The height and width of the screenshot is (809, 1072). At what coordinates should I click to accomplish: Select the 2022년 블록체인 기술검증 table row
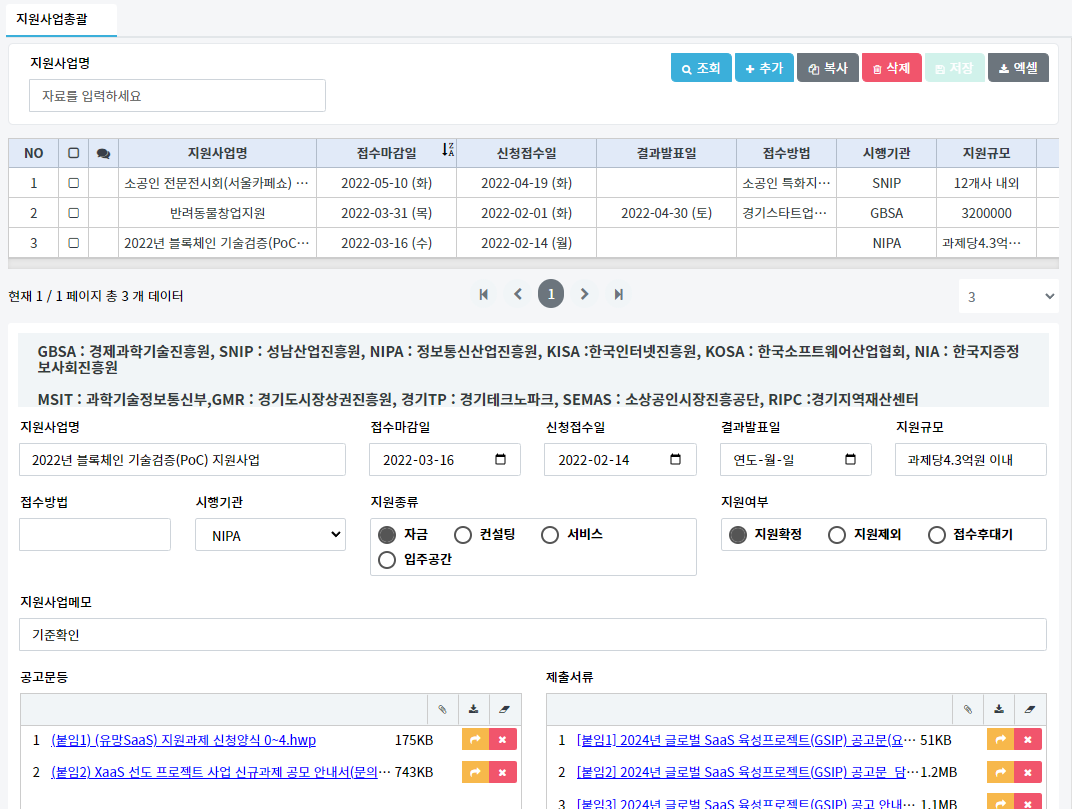[533, 243]
